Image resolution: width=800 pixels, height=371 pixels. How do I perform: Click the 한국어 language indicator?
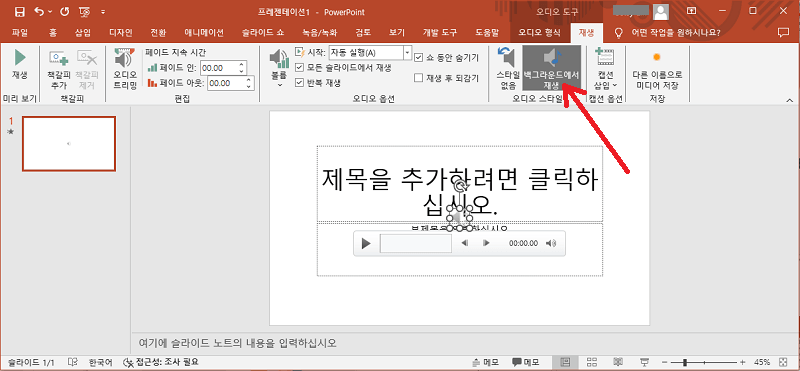(x=101, y=362)
